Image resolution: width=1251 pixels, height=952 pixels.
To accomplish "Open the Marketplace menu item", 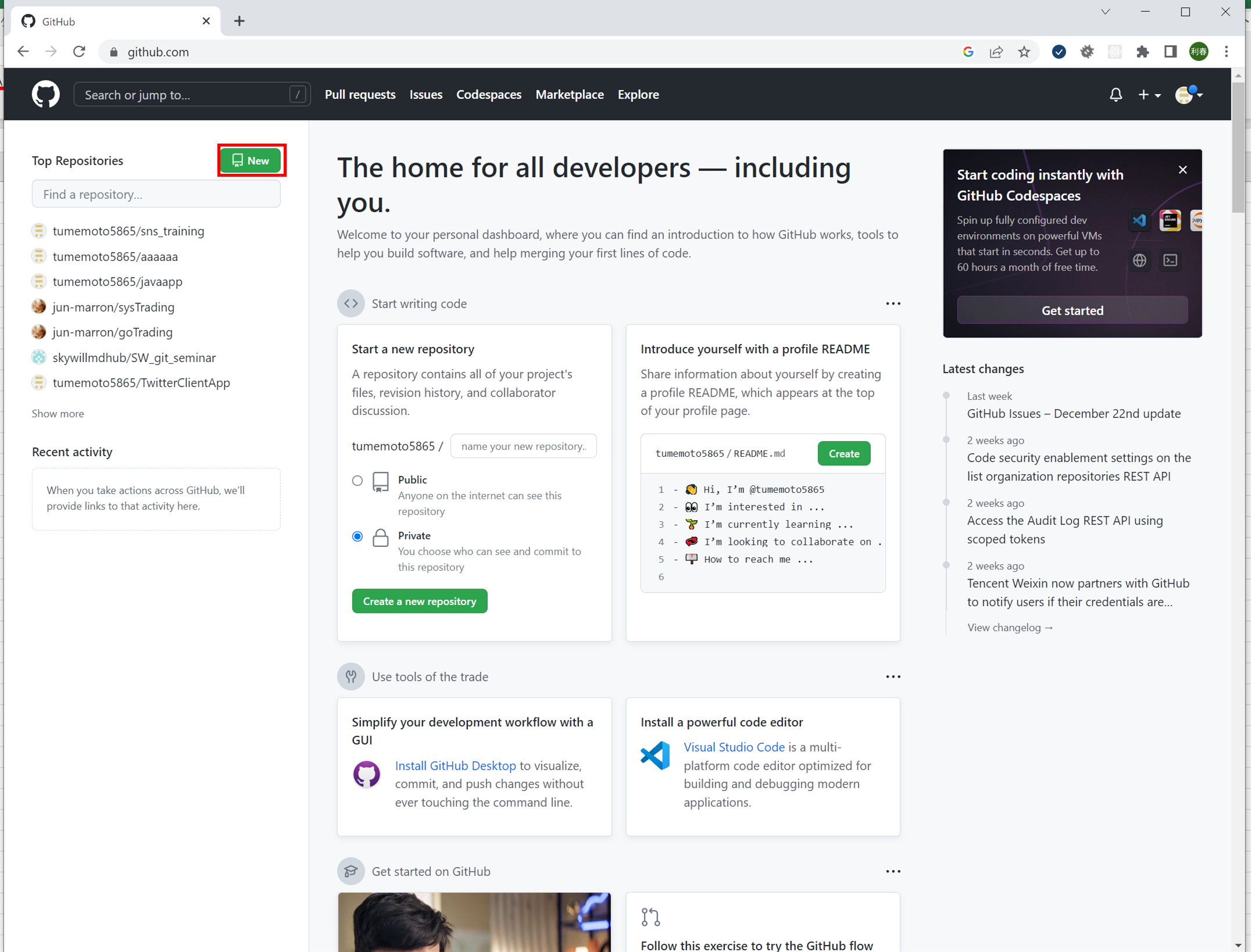I will (x=570, y=94).
